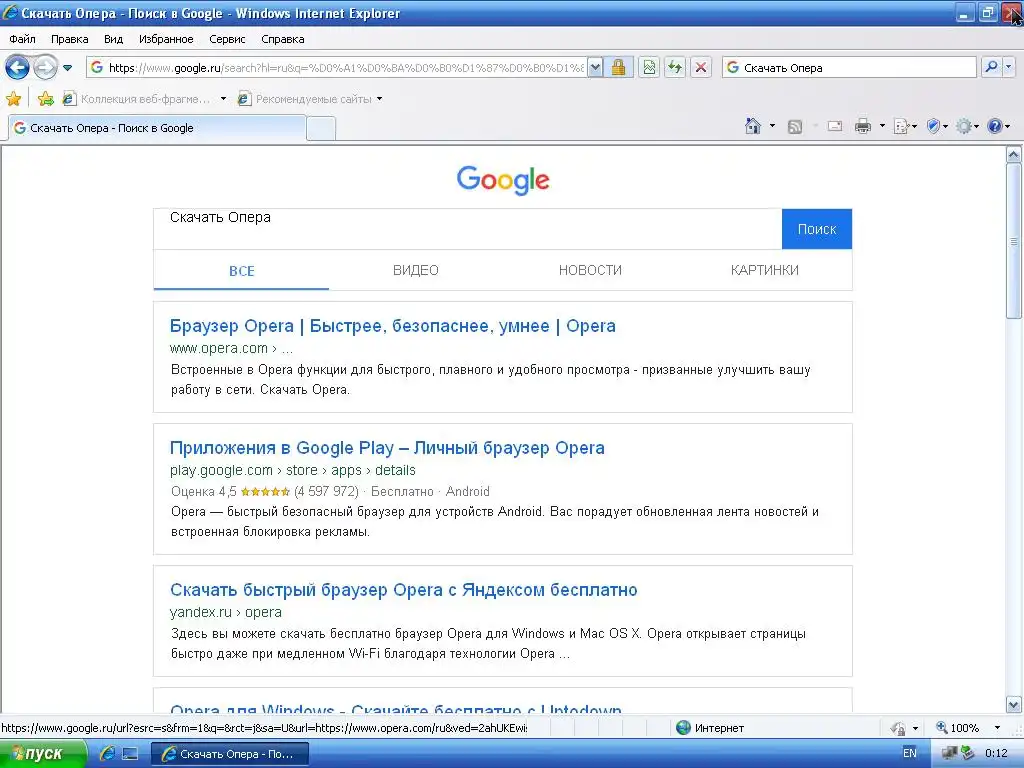The height and width of the screenshot is (768, 1024).
Task: Refresh the page with the Refresh icon
Action: [x=675, y=67]
